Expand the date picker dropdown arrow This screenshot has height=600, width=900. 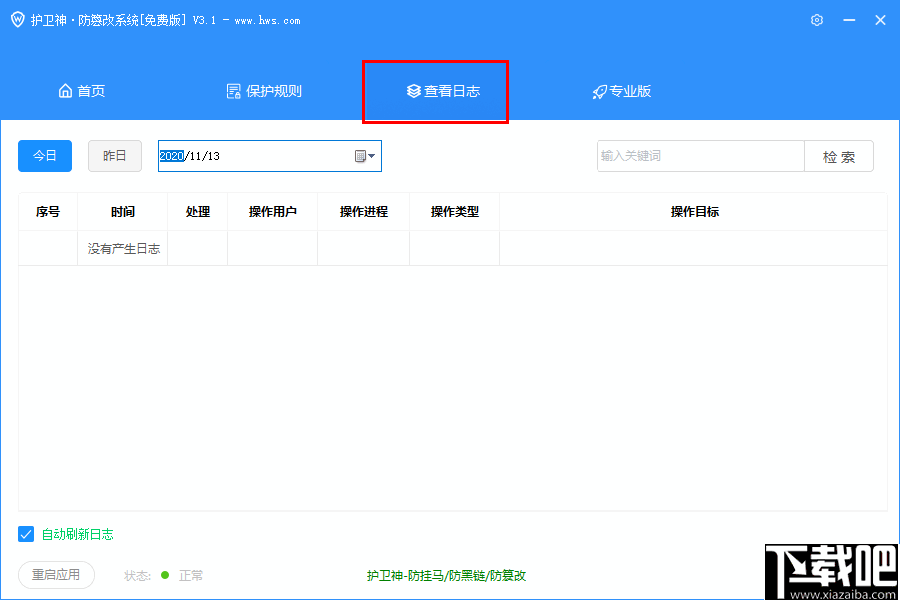371,156
